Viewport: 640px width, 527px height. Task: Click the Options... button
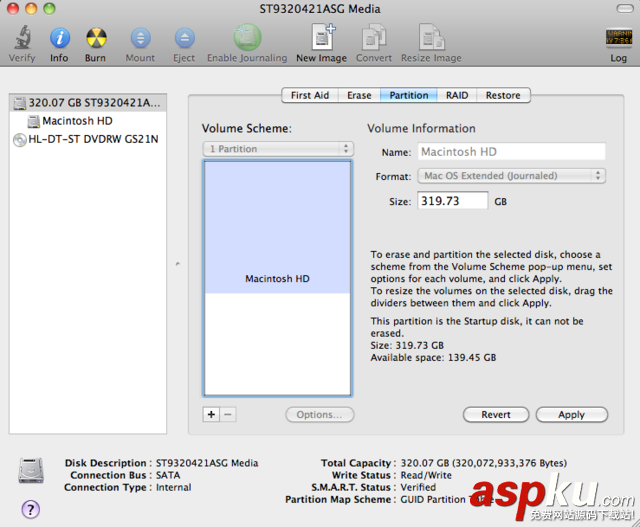pos(320,415)
